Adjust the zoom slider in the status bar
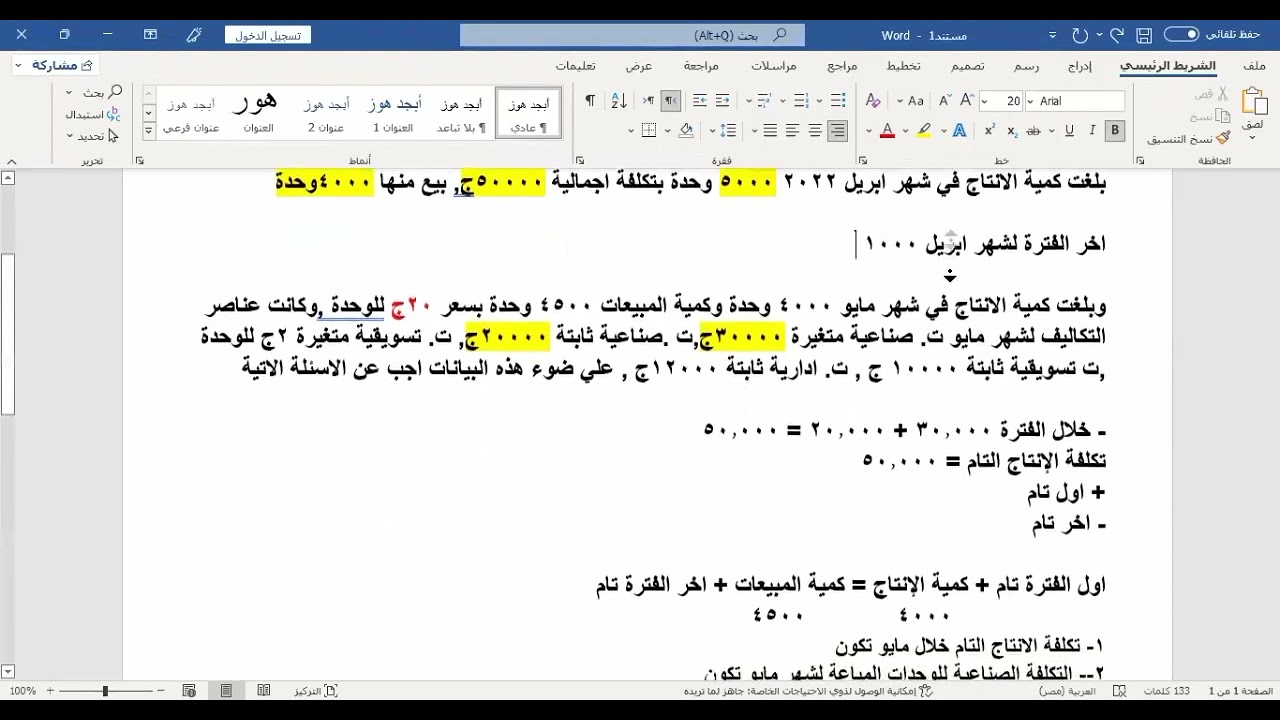Screen dimensions: 1280x720 104,691
